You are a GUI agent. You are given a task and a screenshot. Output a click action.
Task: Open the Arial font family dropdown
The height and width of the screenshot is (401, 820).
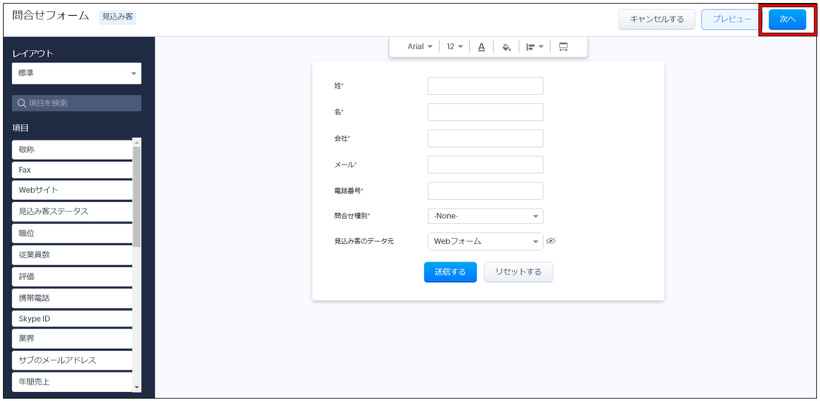419,47
